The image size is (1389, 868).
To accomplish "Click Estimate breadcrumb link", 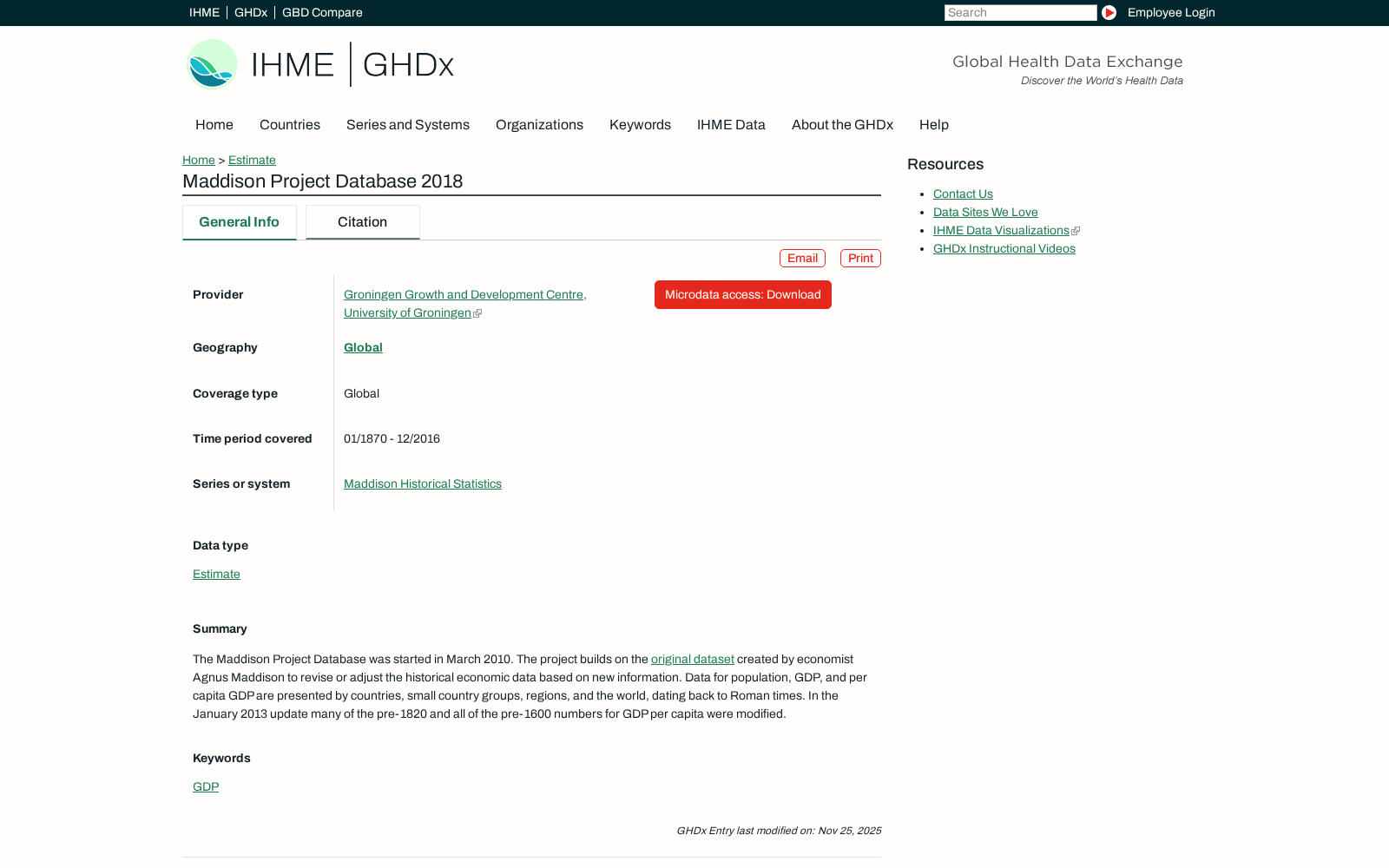I will pyautogui.click(x=252, y=161).
